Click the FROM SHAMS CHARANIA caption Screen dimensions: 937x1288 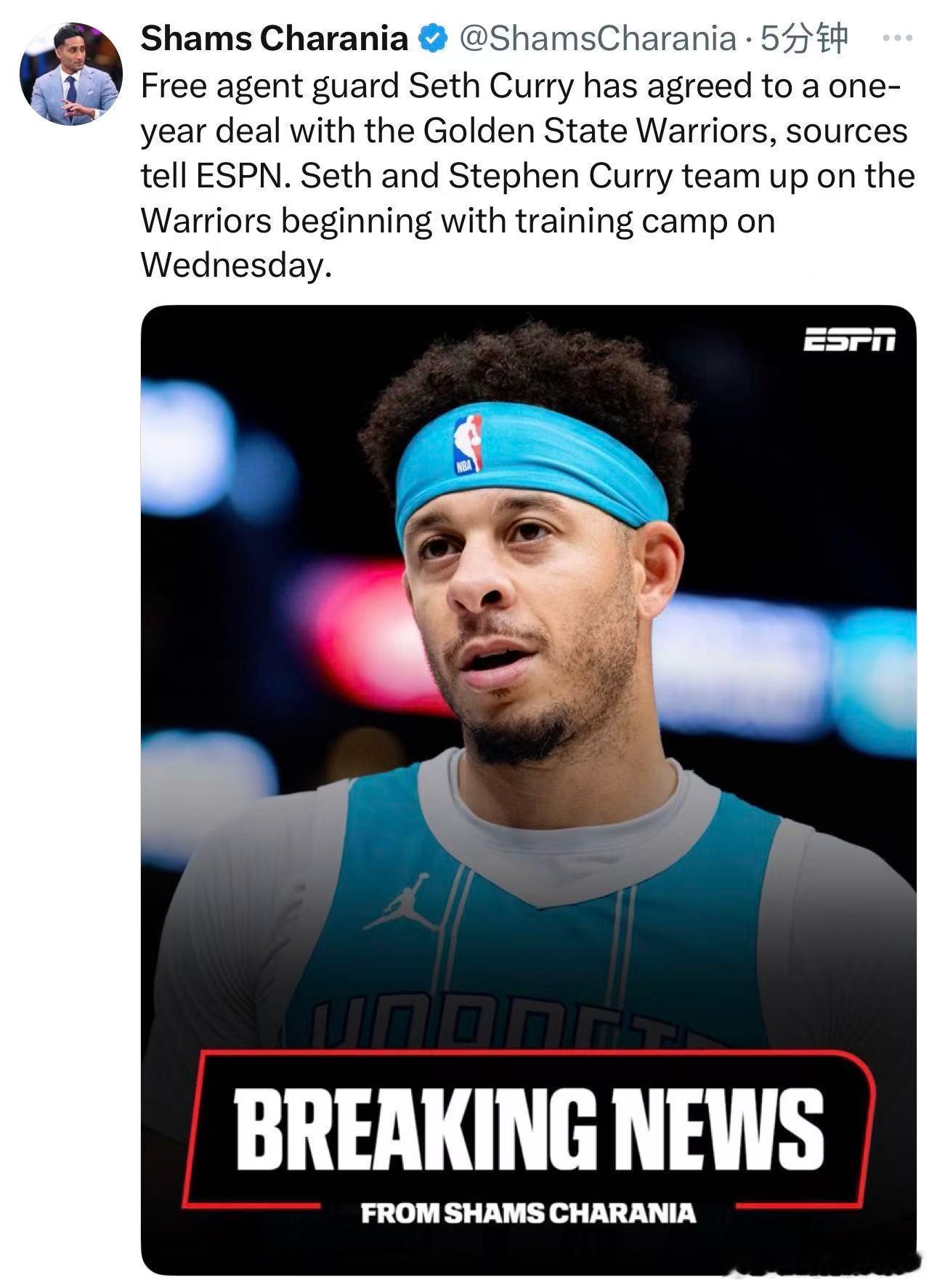(528, 1212)
